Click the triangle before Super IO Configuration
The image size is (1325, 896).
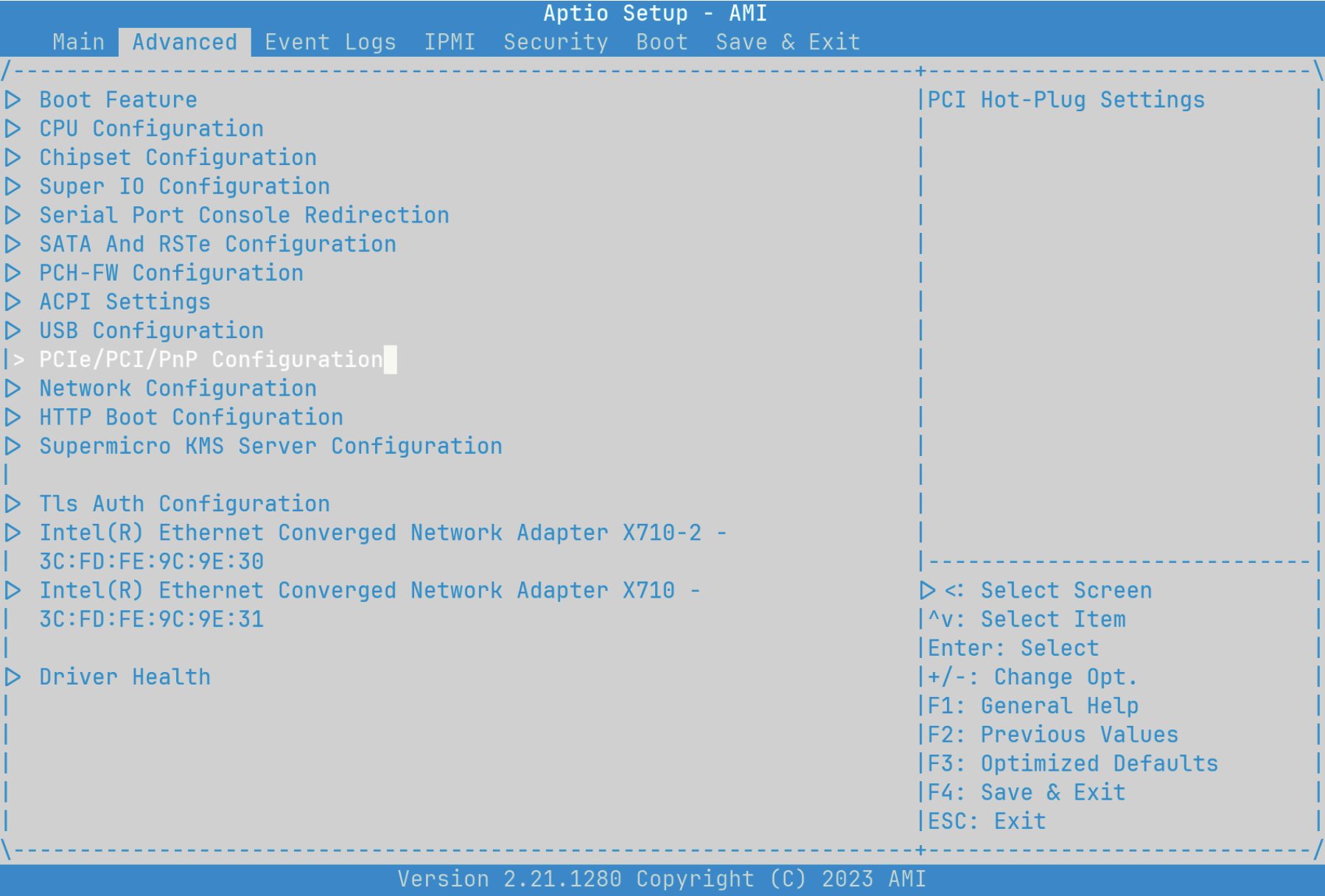[13, 186]
